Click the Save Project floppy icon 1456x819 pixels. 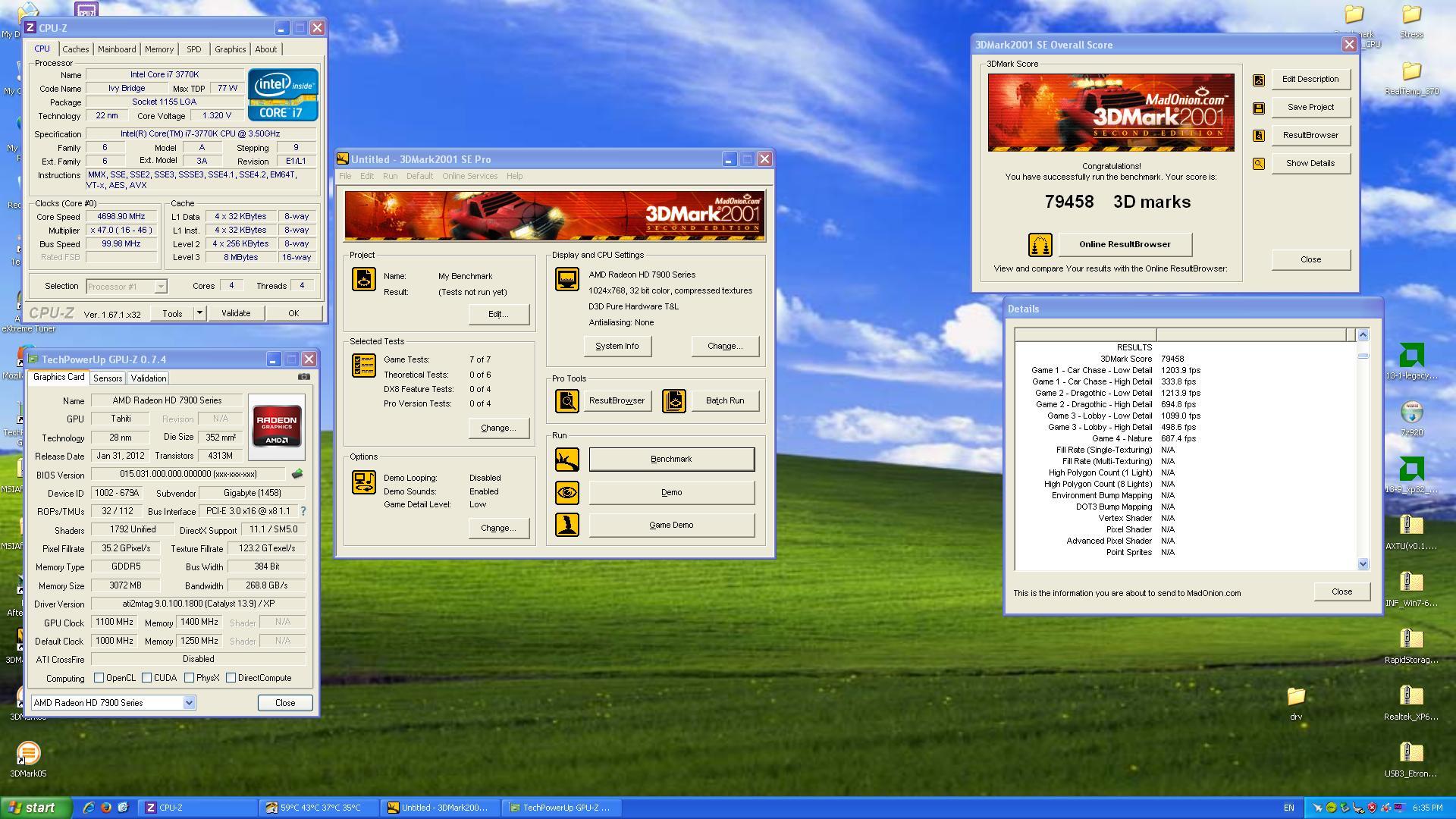pyautogui.click(x=1259, y=108)
